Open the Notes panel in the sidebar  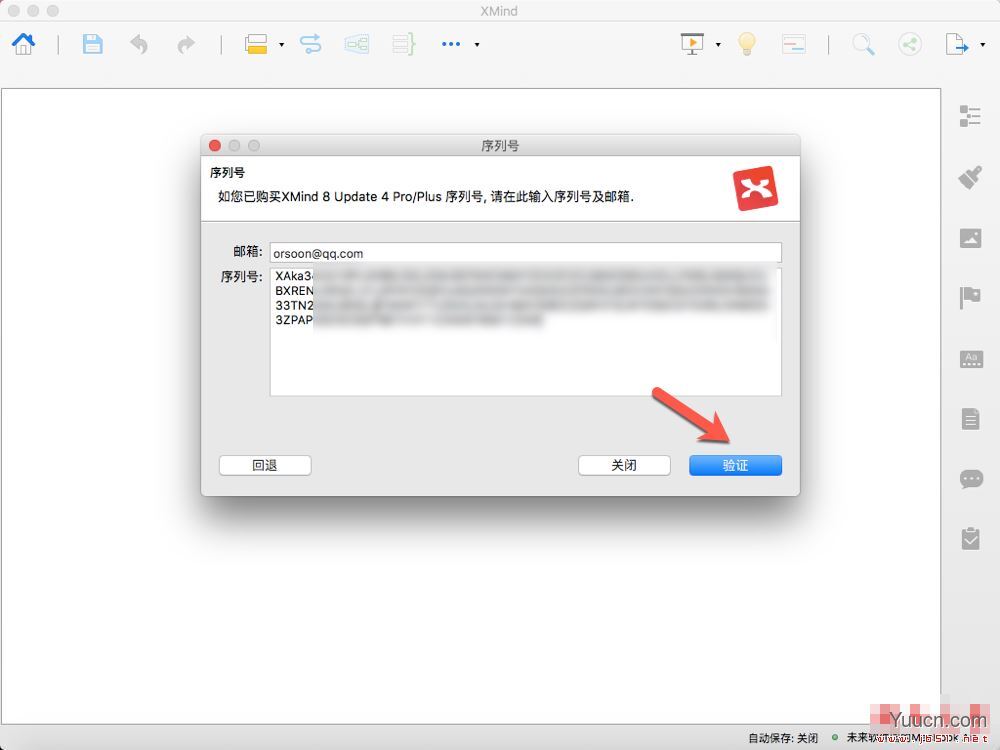point(971,419)
